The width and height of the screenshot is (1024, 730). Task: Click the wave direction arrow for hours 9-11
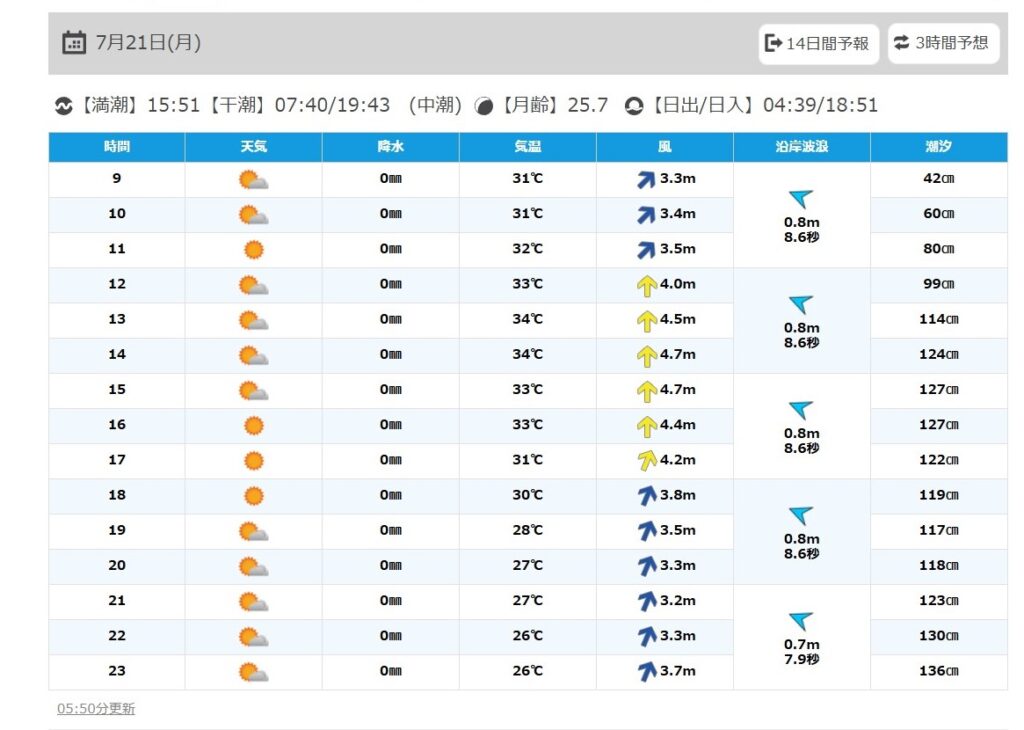(801, 199)
